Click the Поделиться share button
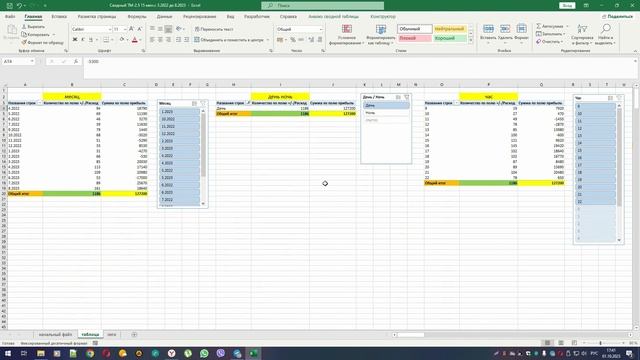The width and height of the screenshot is (640, 360). click(x=617, y=17)
